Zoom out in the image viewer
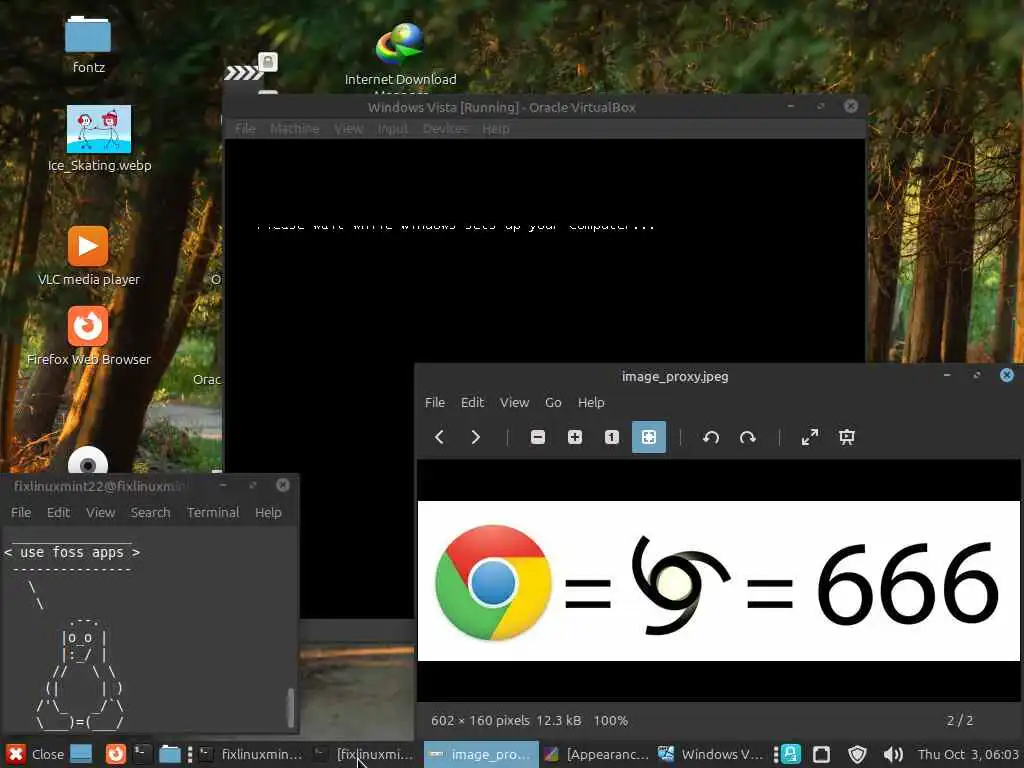This screenshot has height=768, width=1024. [x=537, y=437]
